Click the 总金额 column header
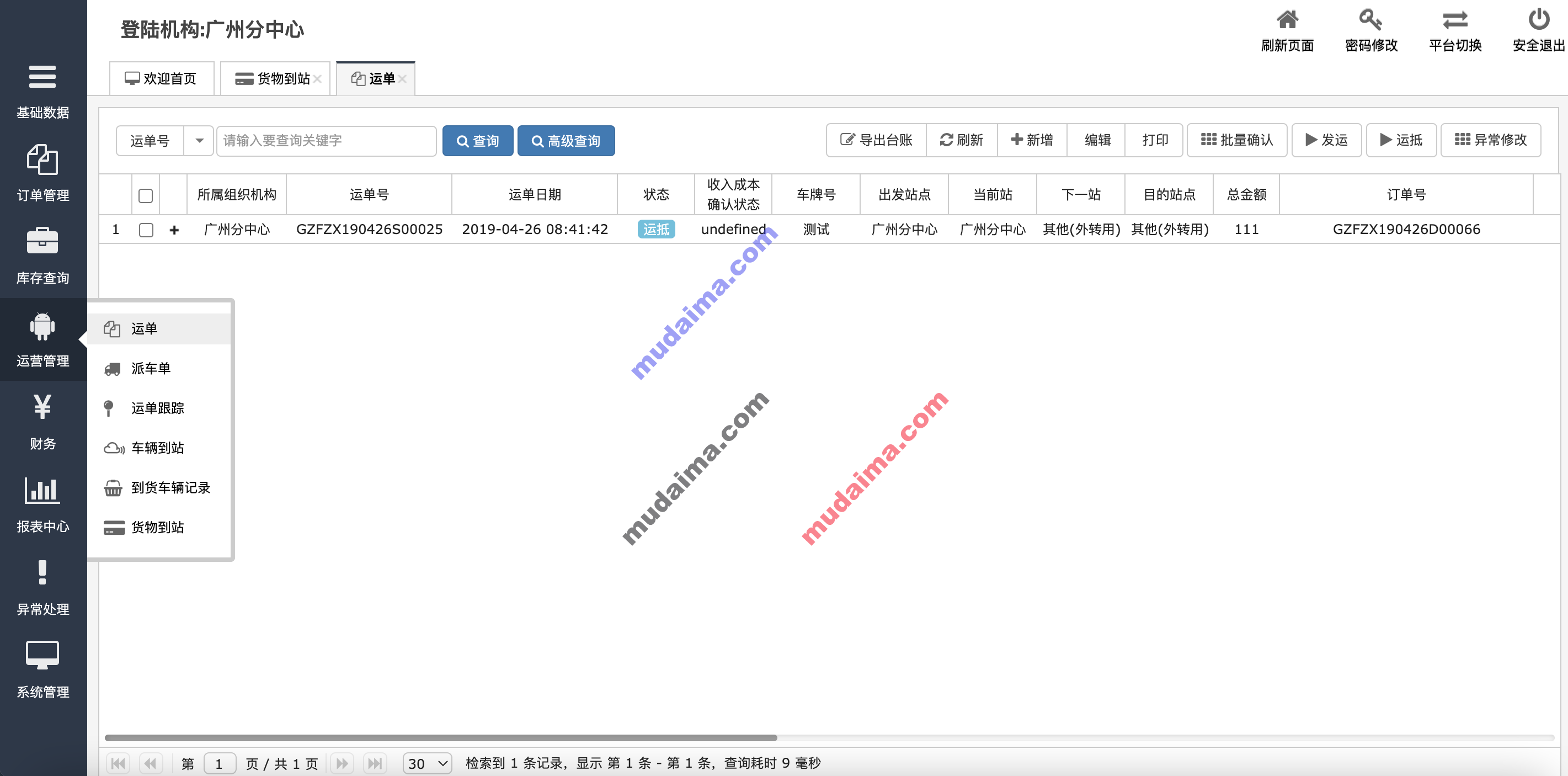 [x=1246, y=195]
